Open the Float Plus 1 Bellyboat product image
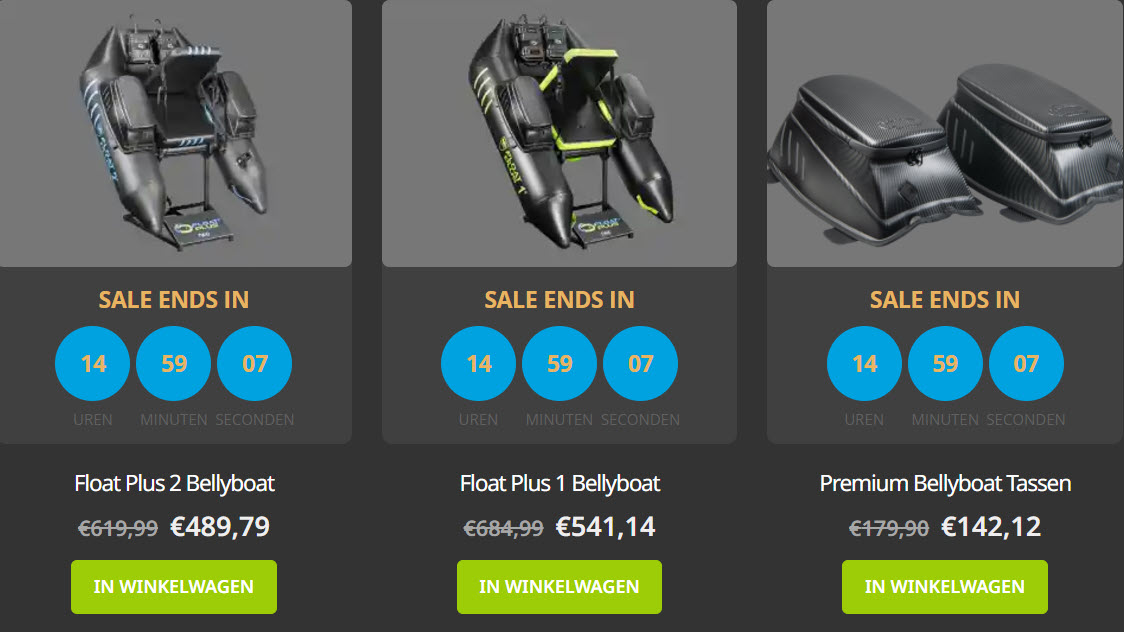The image size is (1124, 632). pyautogui.click(x=559, y=133)
